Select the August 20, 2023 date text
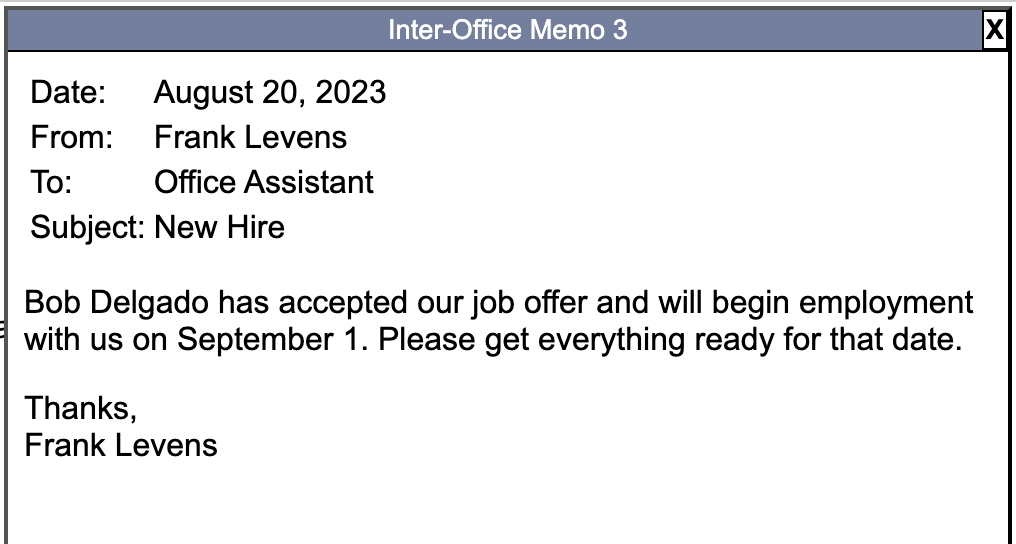This screenshot has width=1016, height=544. click(270, 92)
